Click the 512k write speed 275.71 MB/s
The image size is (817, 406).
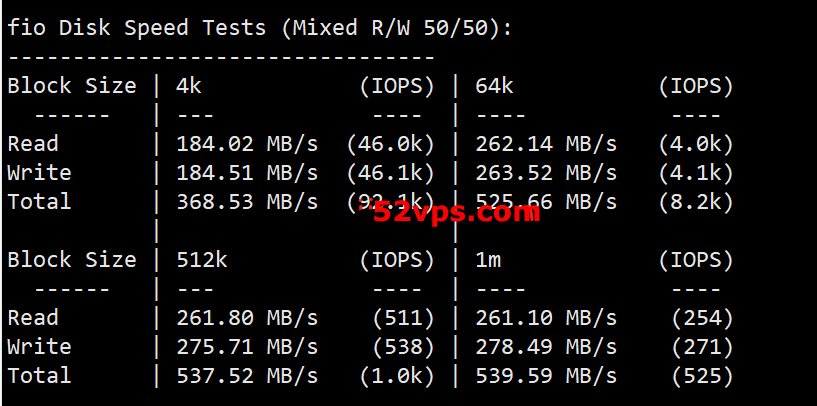point(247,347)
